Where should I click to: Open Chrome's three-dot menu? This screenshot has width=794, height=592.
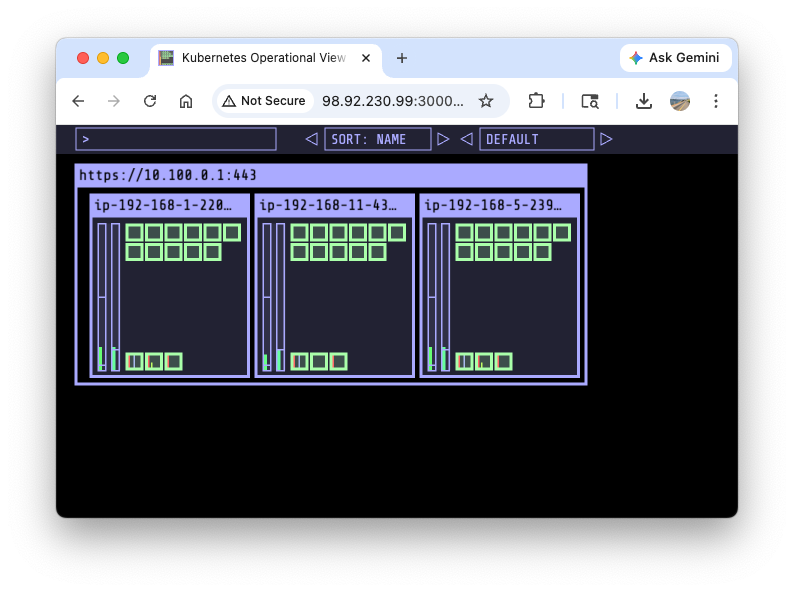click(x=716, y=101)
